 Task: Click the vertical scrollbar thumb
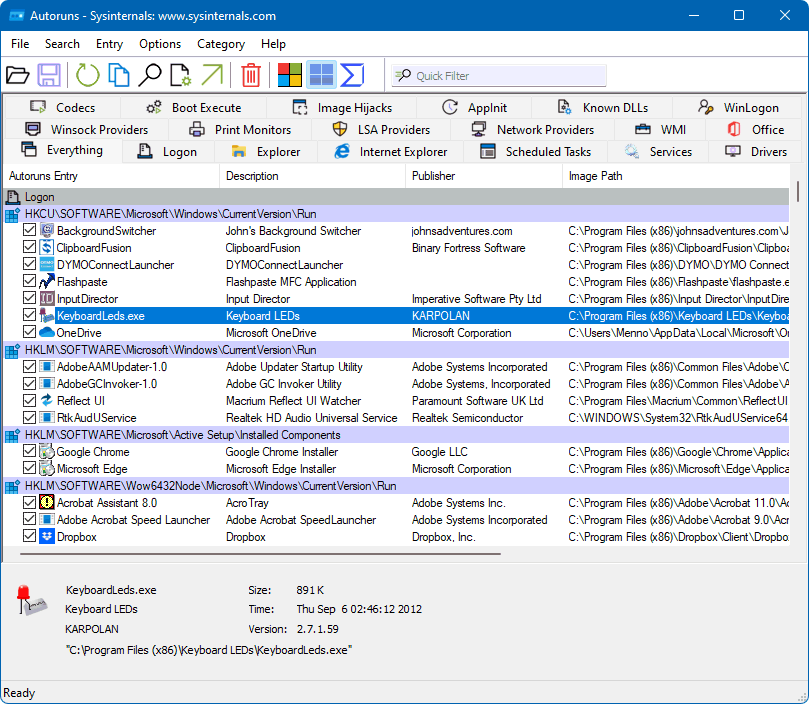798,191
